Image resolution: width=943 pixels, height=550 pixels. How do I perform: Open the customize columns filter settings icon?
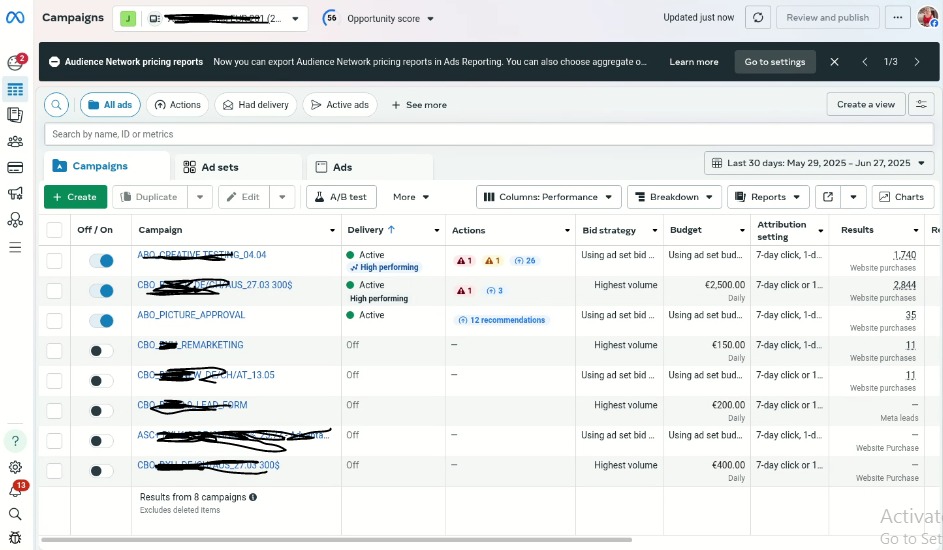click(920, 105)
